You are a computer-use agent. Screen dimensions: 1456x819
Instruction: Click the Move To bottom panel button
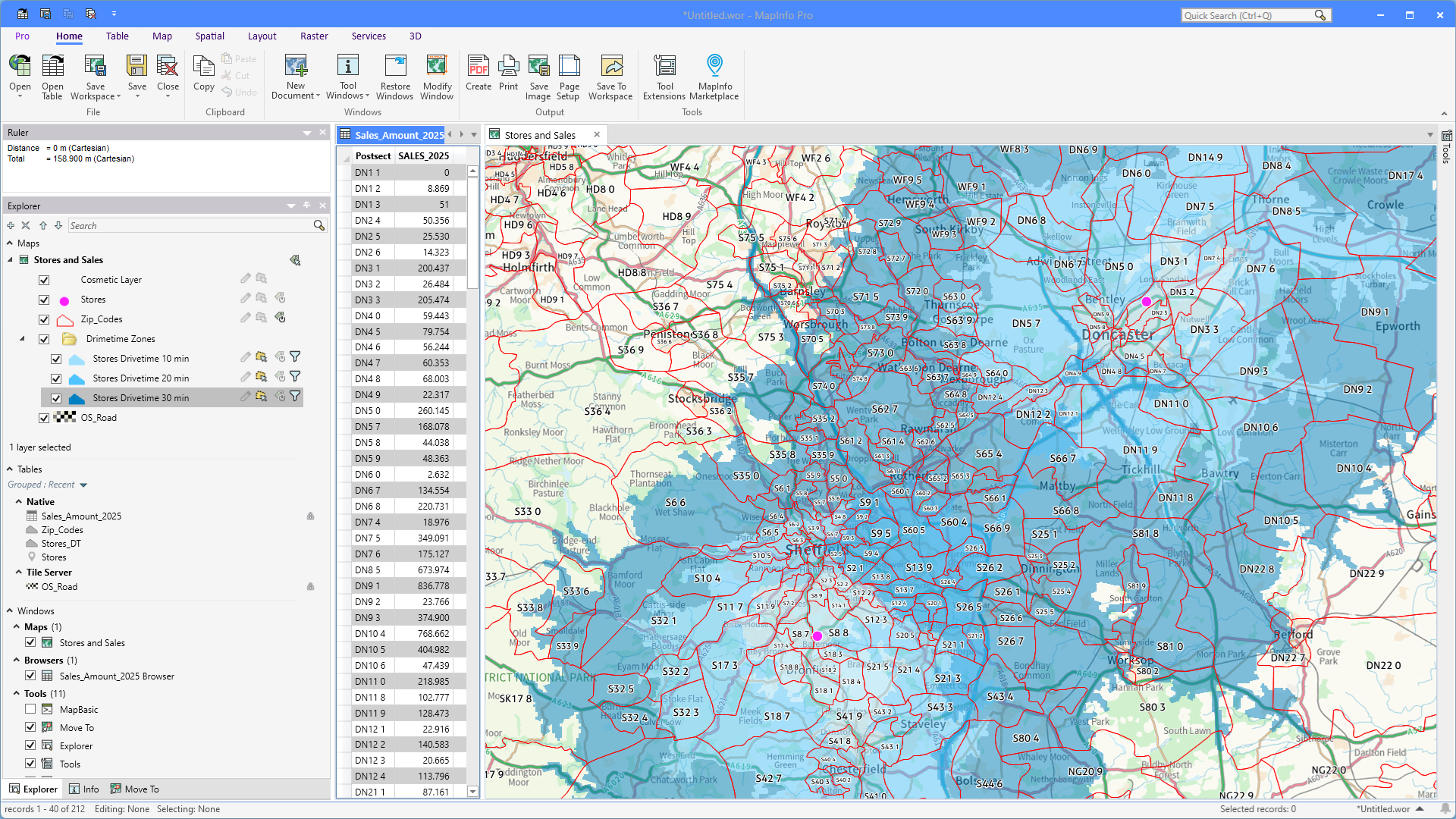[x=135, y=789]
